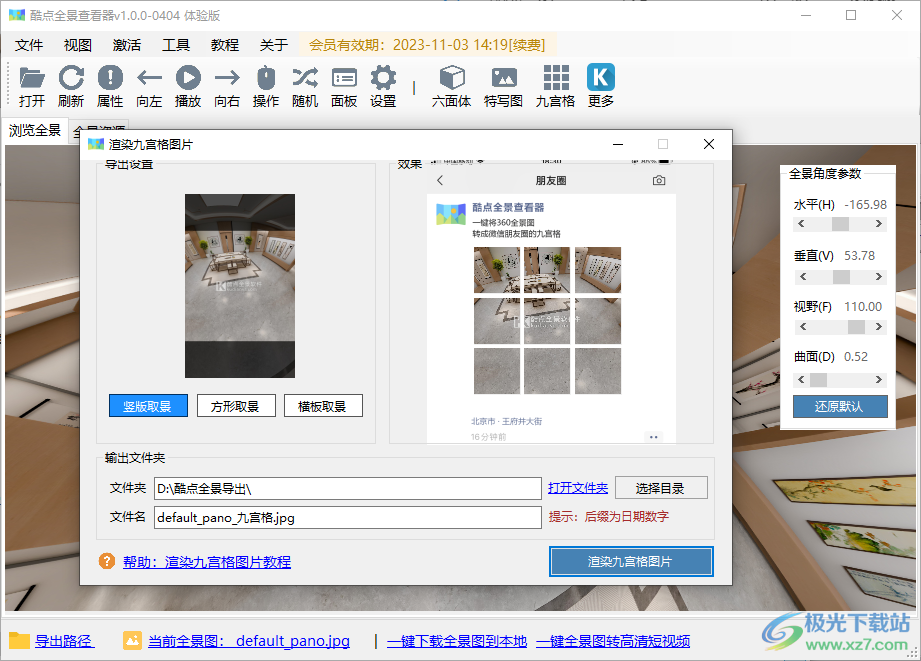Open the 帮助: 渲染九宫格图片教程 link

coord(207,562)
